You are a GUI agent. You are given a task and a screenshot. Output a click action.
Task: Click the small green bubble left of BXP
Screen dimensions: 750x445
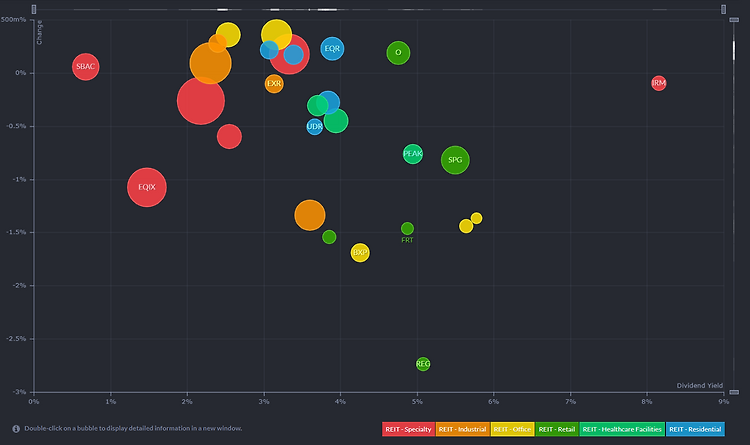click(x=329, y=237)
